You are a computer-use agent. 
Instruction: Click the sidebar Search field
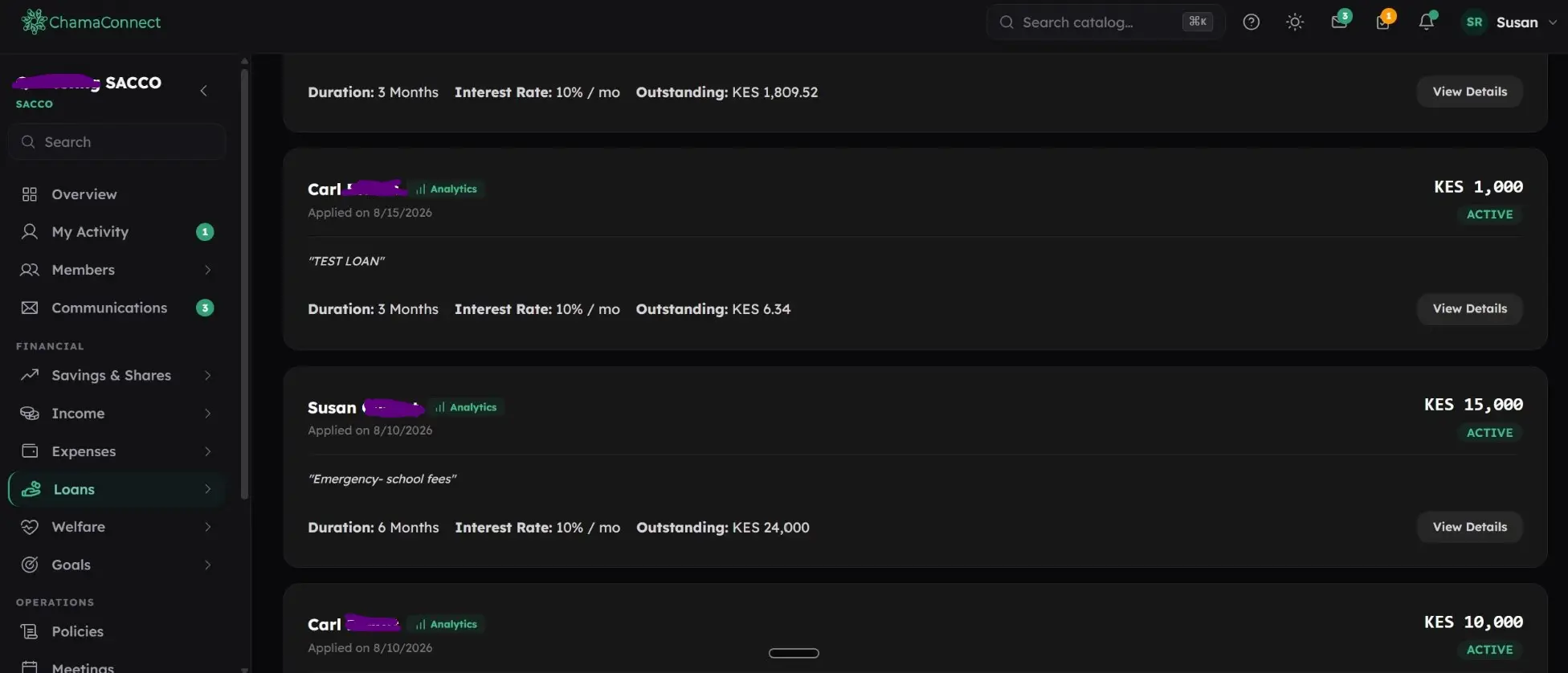click(x=117, y=142)
